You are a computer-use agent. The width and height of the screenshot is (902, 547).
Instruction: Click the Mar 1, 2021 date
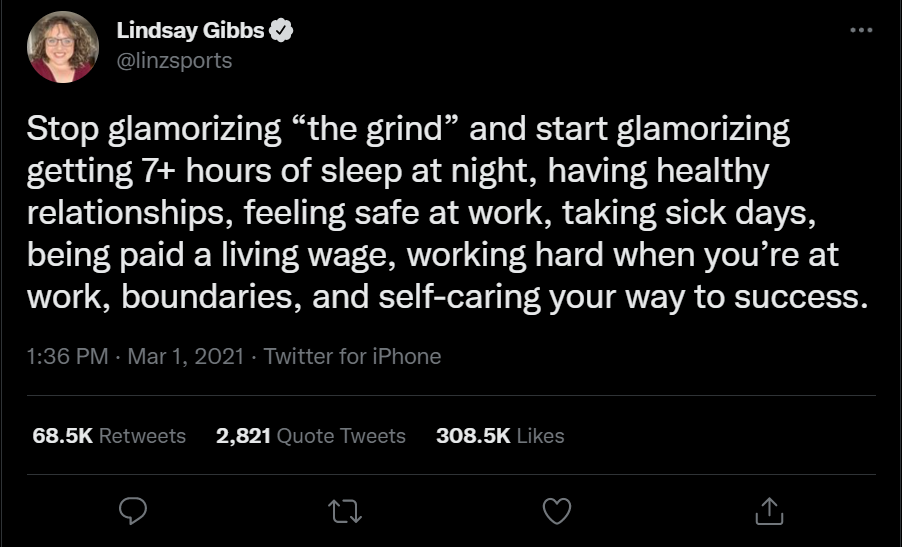click(x=186, y=357)
